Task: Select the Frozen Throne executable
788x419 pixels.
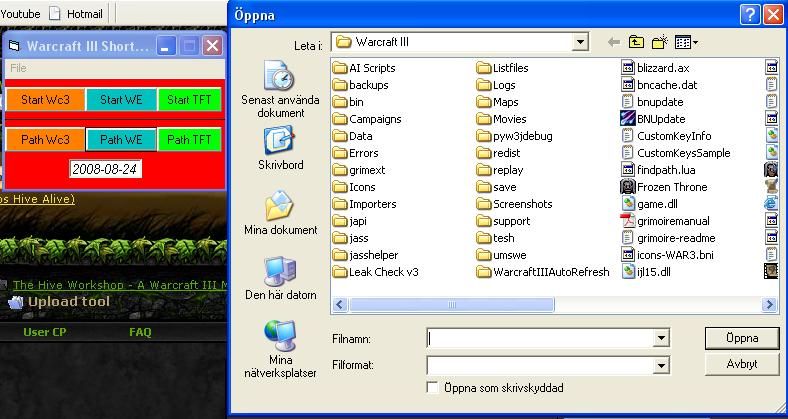Action: [664, 187]
